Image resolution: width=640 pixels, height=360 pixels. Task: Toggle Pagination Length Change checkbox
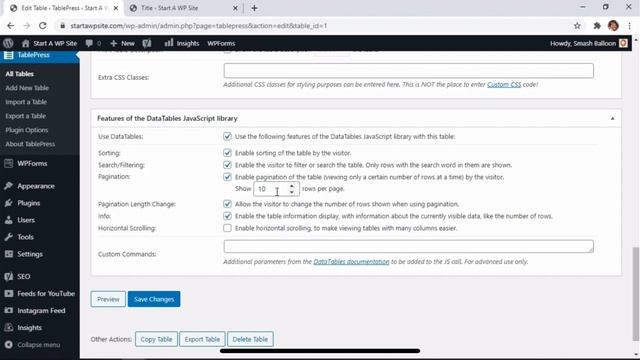pos(227,204)
